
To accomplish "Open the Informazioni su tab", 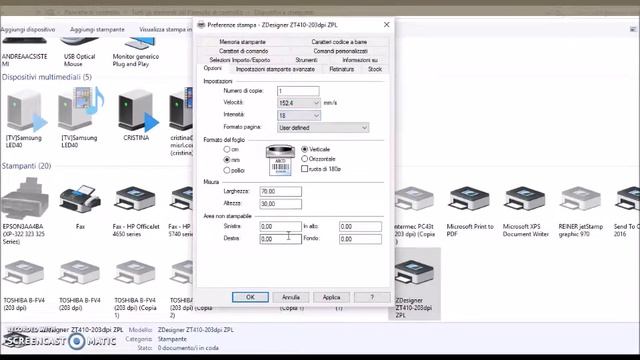I will click(x=360, y=60).
